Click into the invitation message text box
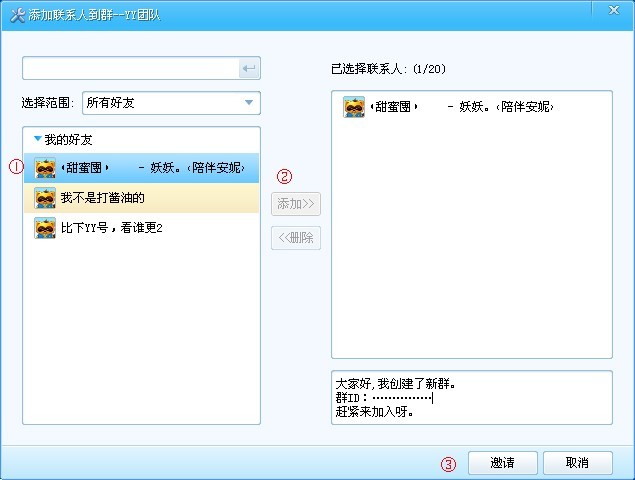 472,398
